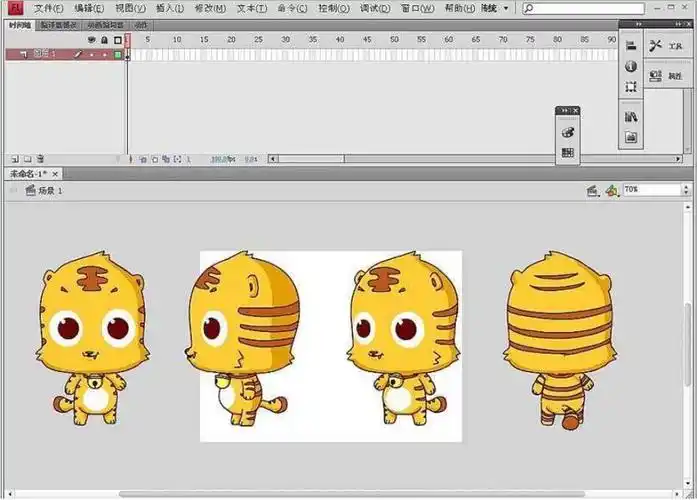
Task: Toggle lock all layers padlock icon
Action: [104, 40]
